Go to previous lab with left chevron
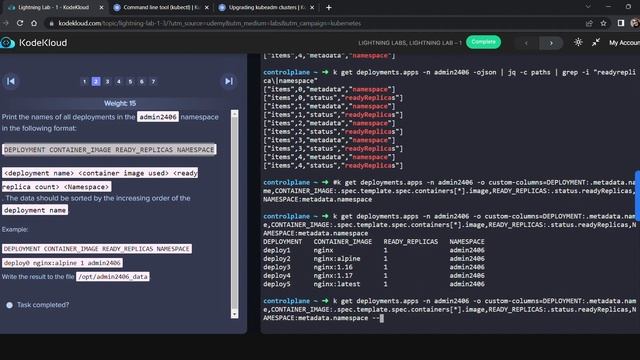Viewport: 640px width, 360px height. pyautogui.click(x=526, y=43)
